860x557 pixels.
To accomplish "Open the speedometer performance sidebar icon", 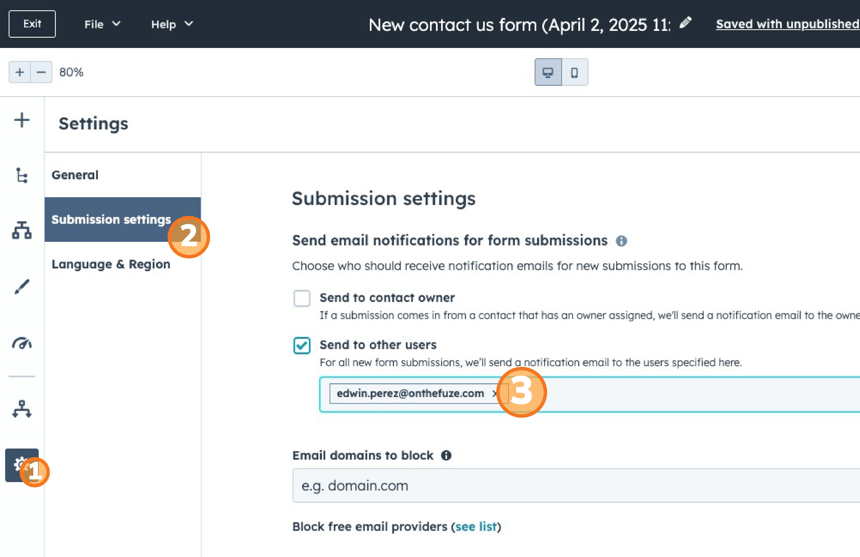I will [x=22, y=343].
